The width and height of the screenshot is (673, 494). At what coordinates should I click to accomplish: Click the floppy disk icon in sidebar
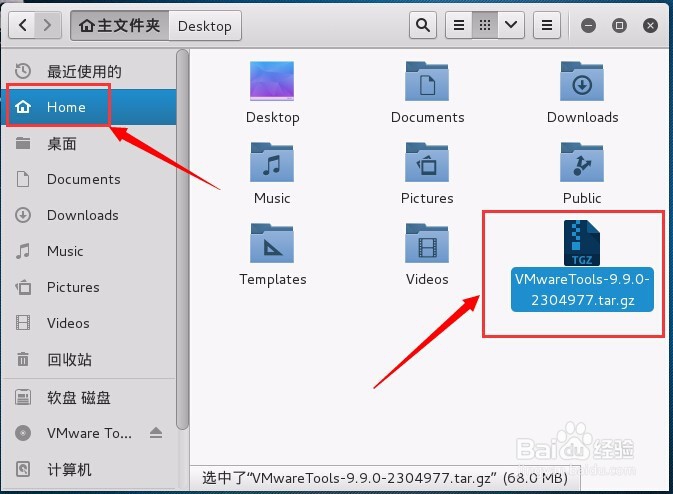coord(23,397)
